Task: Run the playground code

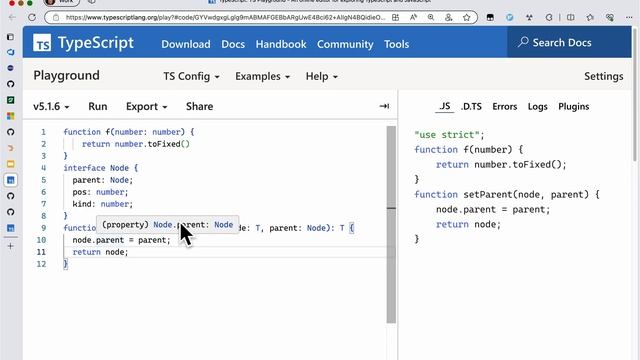Action: pyautogui.click(x=98, y=107)
